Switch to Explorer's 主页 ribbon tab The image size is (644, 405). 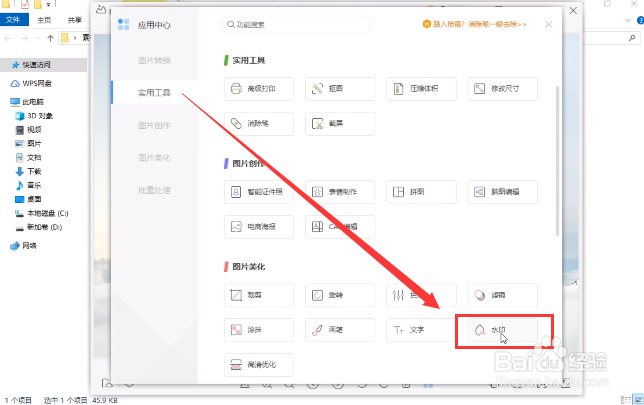pyautogui.click(x=44, y=20)
